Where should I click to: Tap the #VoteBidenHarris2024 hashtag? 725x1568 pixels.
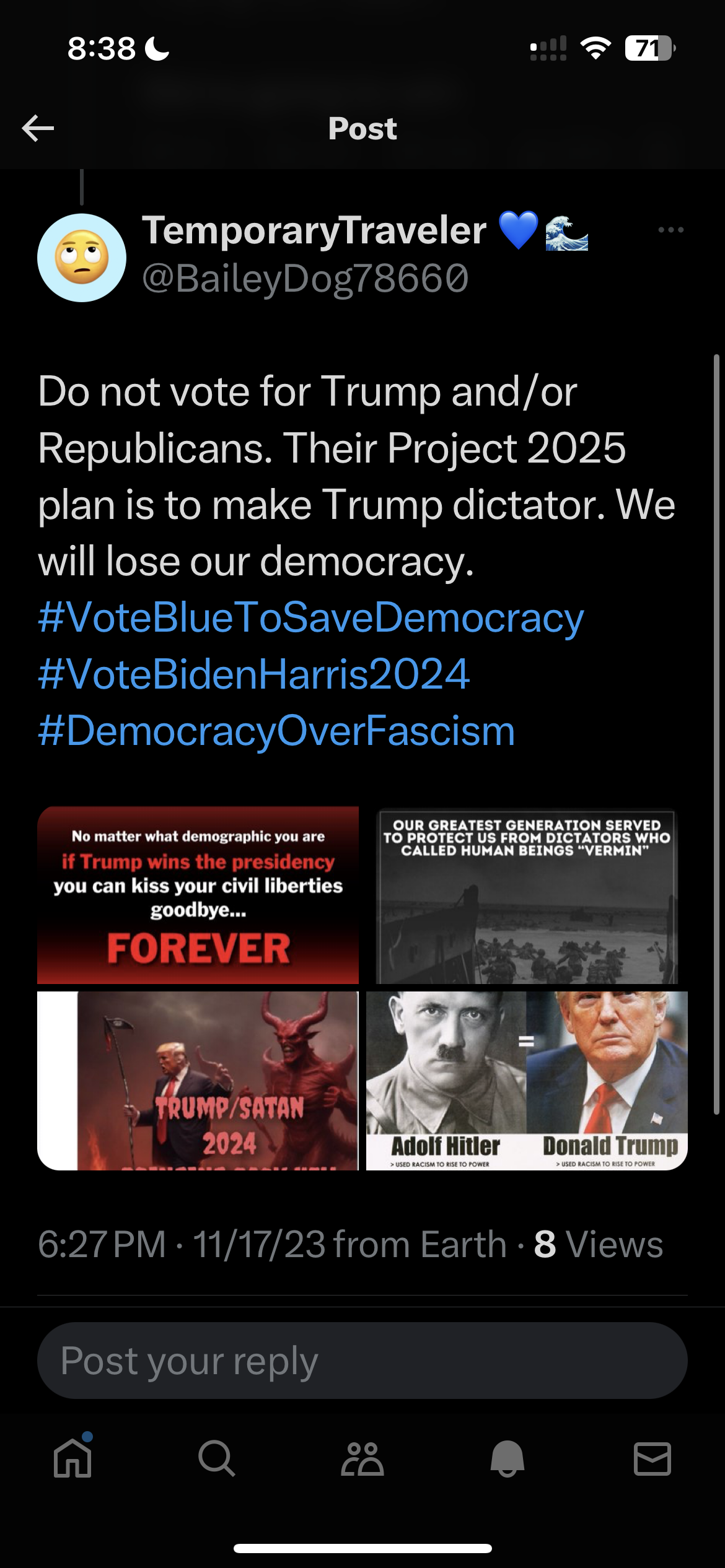coord(253,674)
